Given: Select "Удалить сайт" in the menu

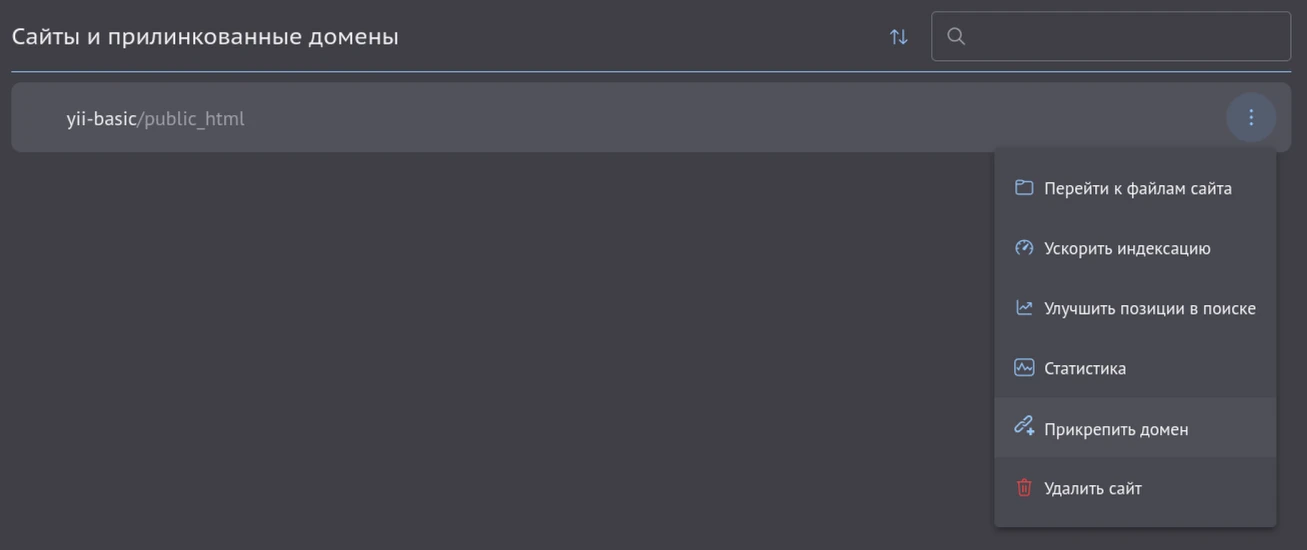Looking at the screenshot, I should [x=1092, y=488].
